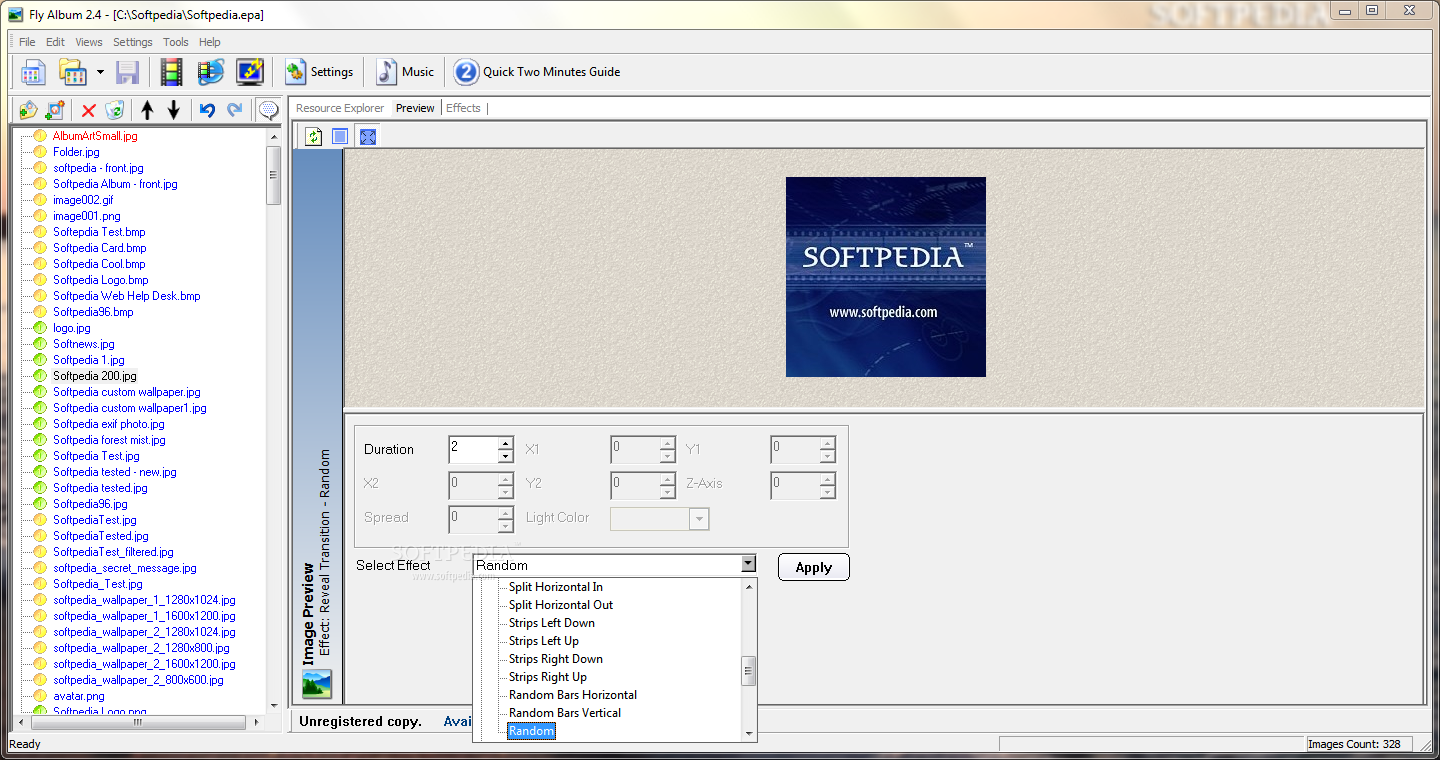Open the Quick Two Minutes Guide
The width and height of the screenshot is (1440, 760).
click(537, 72)
